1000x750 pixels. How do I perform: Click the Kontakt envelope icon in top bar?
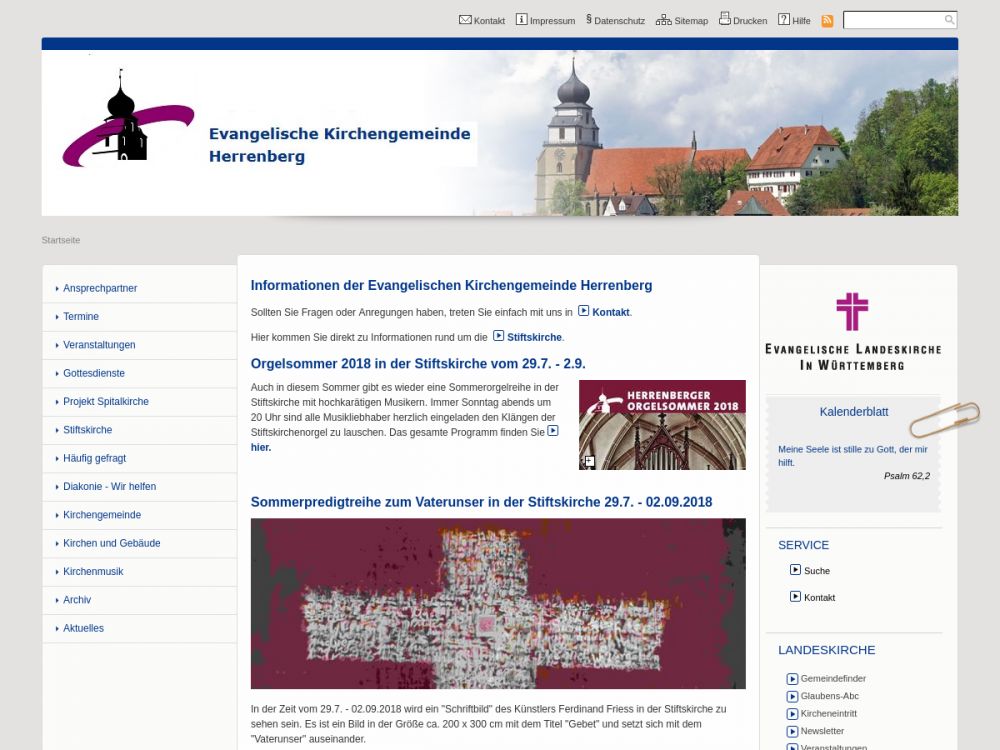(465, 20)
